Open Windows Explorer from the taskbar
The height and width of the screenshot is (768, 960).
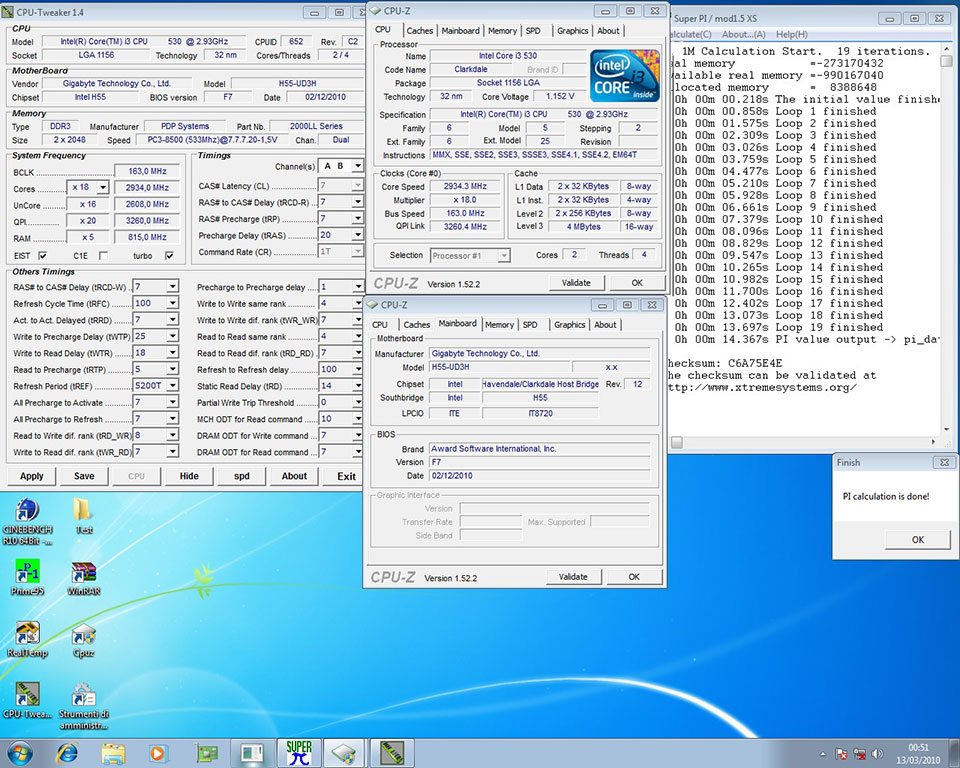pos(113,753)
